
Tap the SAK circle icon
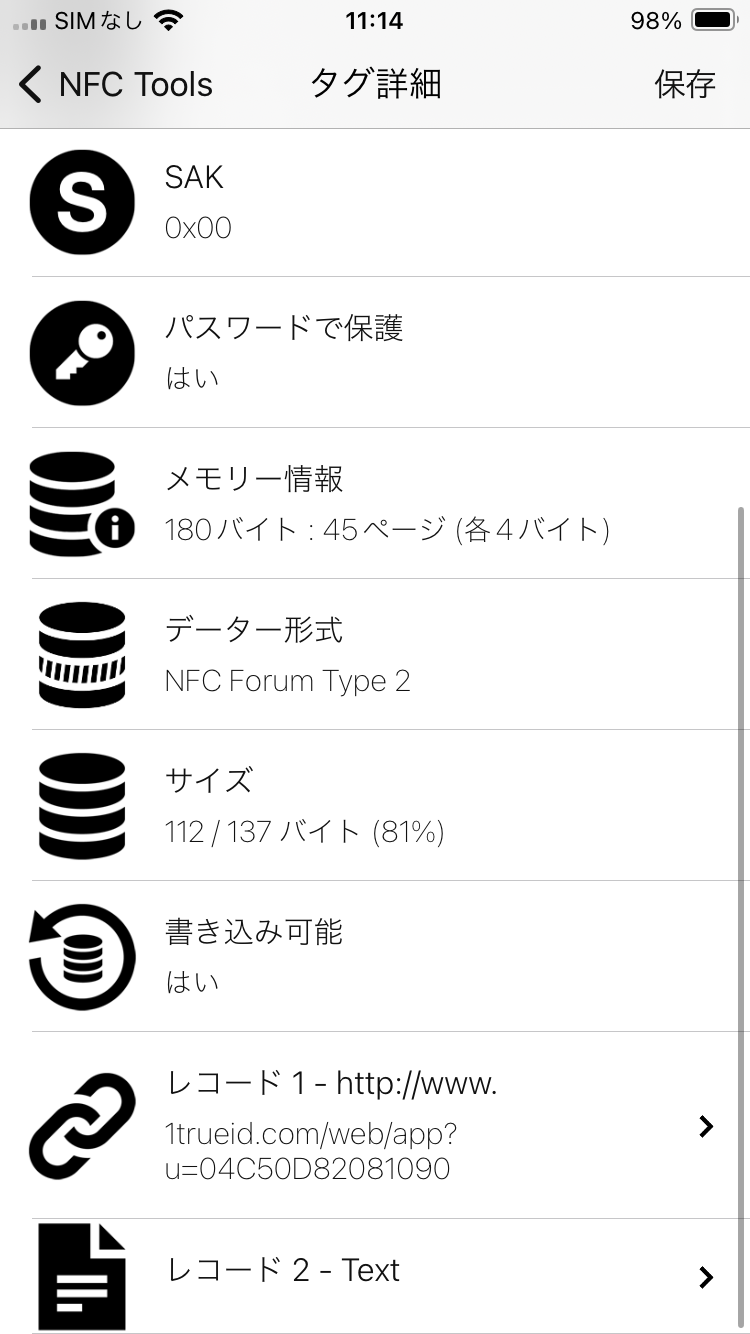[x=82, y=202]
